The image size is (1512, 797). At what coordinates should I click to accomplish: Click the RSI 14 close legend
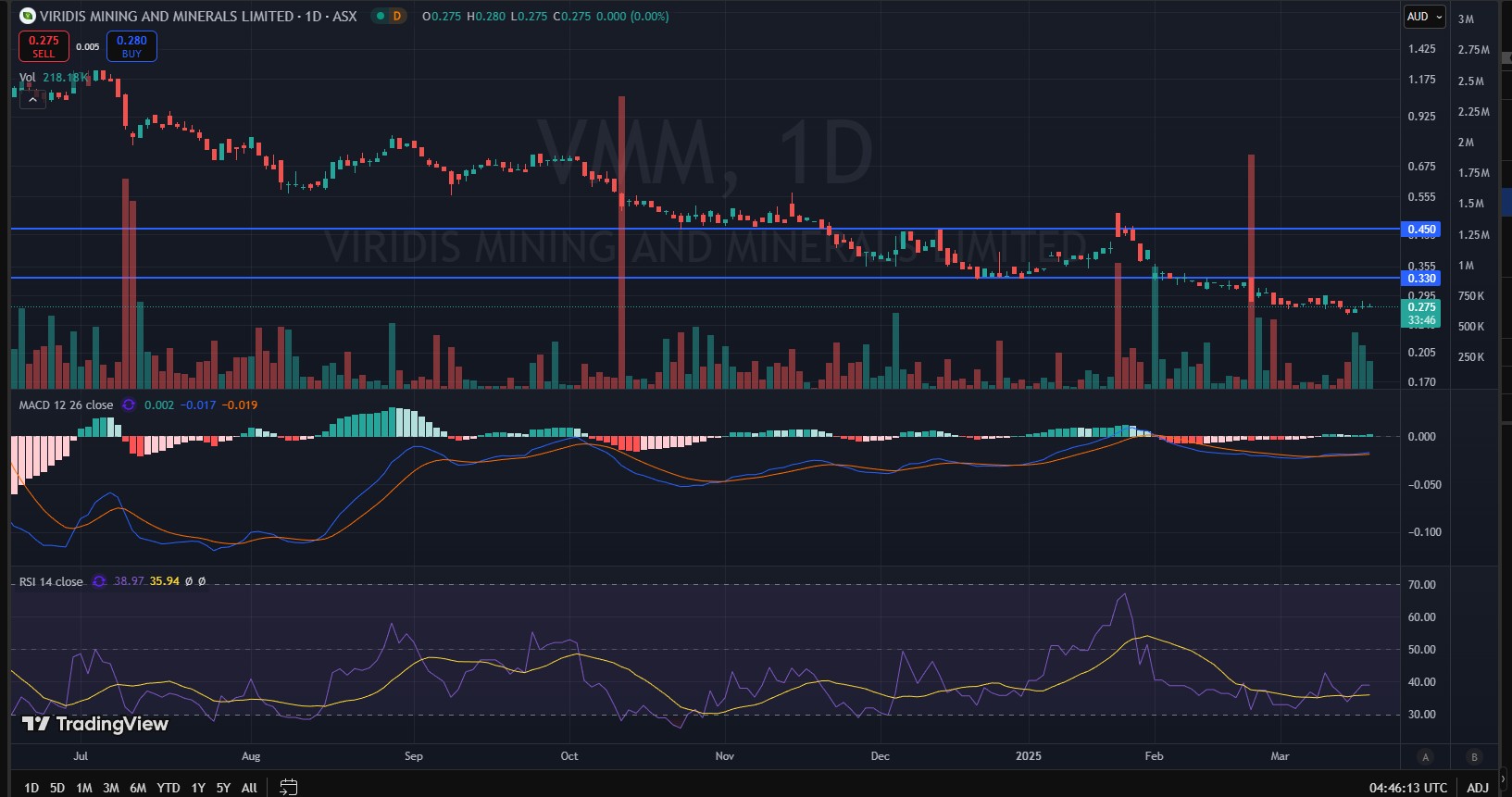(51, 581)
